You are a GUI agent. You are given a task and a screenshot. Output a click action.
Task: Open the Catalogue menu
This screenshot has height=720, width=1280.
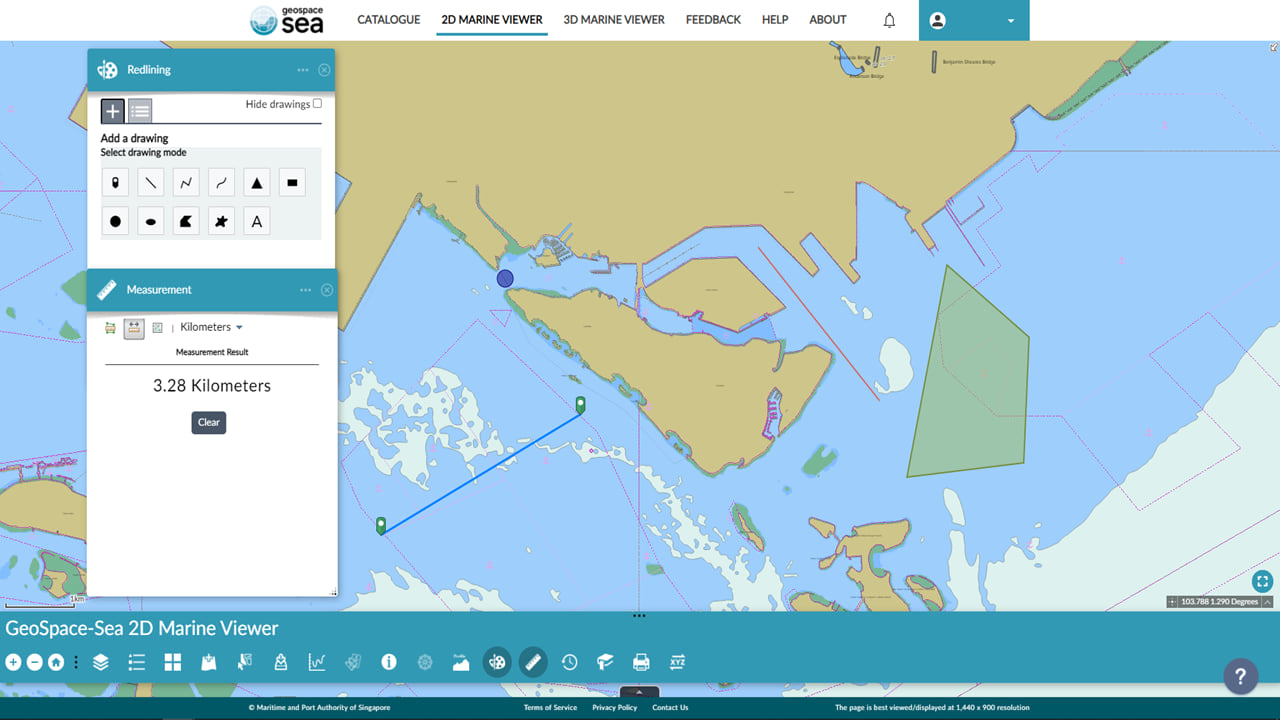click(x=389, y=20)
